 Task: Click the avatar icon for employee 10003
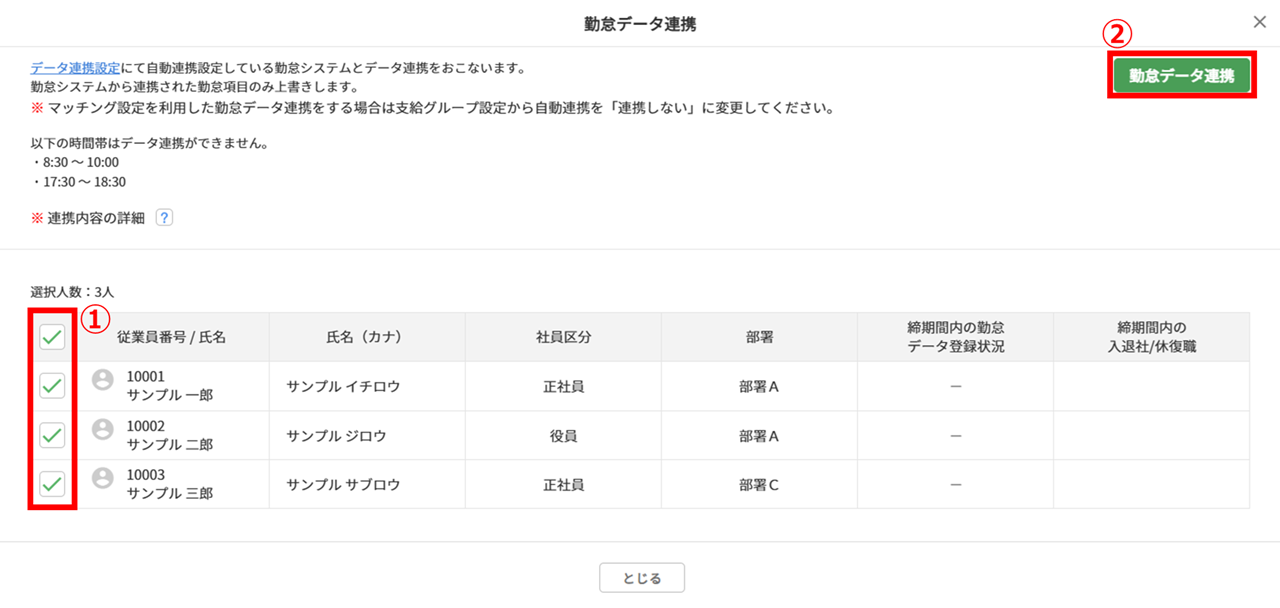102,478
